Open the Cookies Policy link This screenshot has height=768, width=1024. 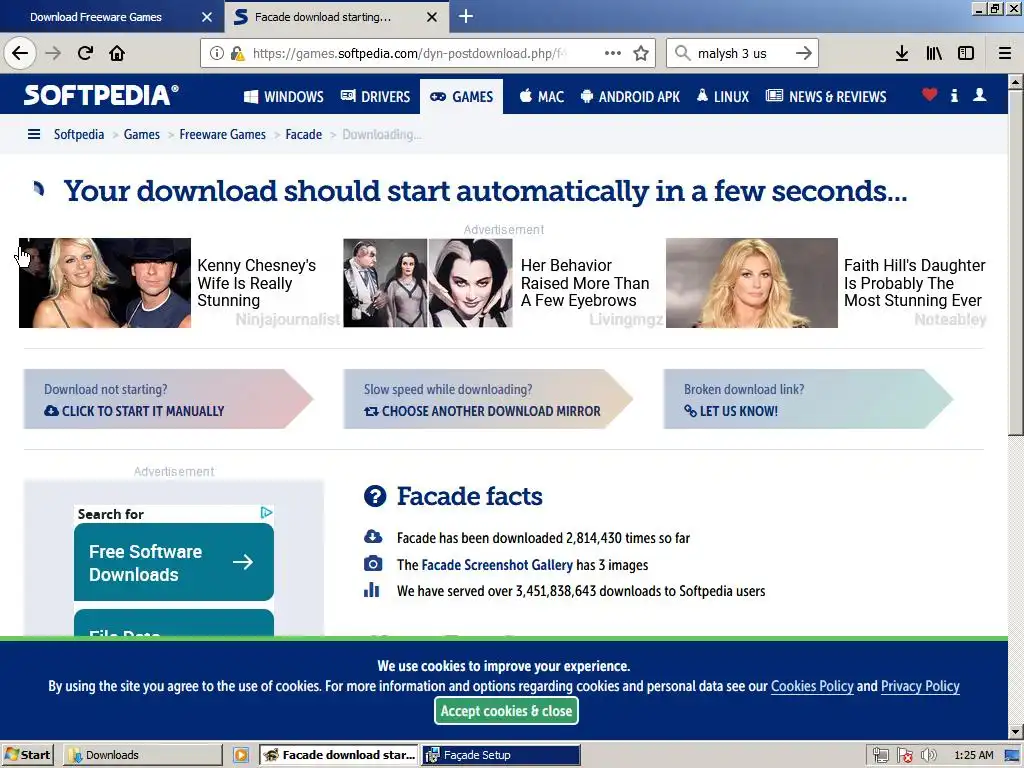pos(812,686)
